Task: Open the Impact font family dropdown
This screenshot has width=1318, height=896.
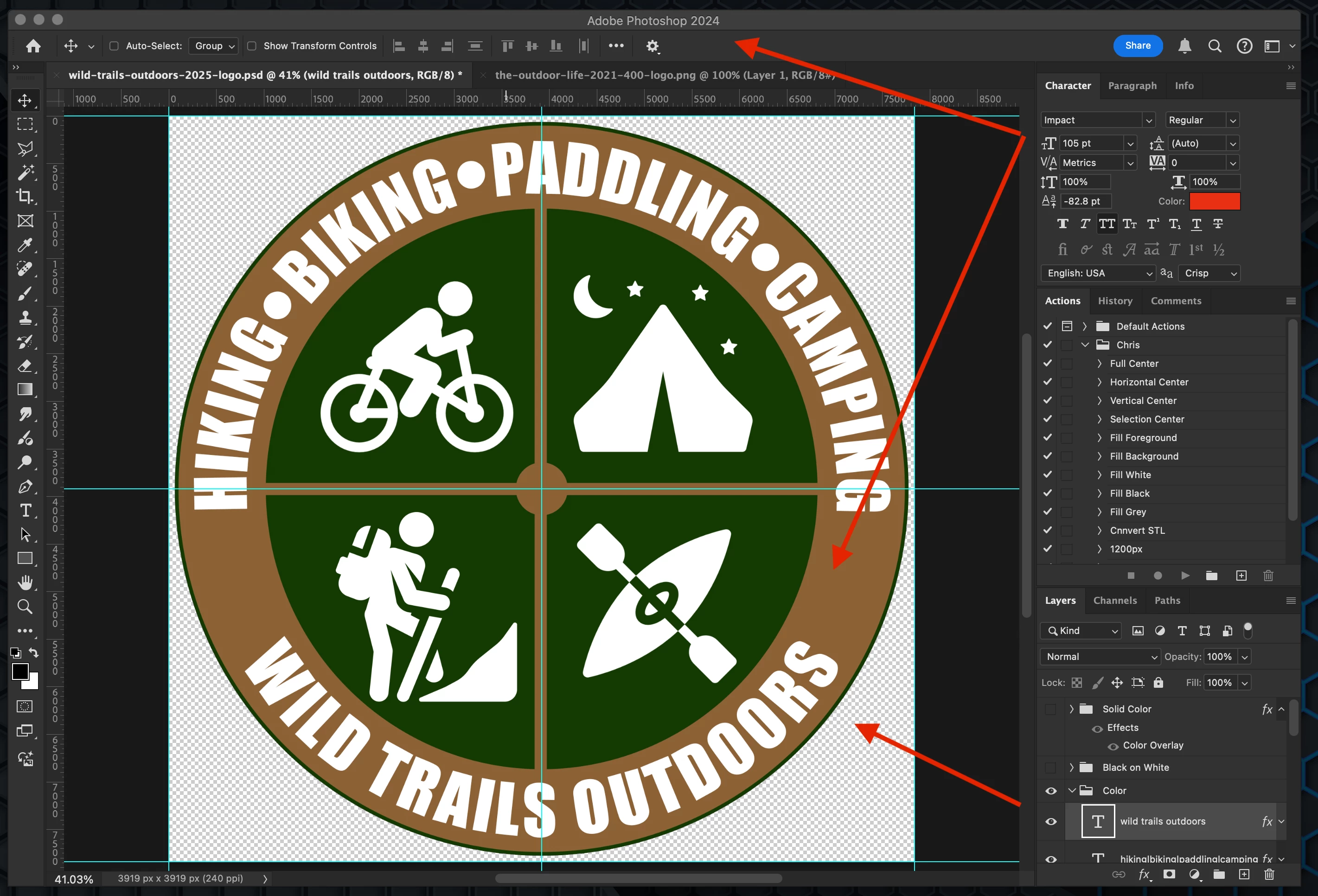Action: [x=1148, y=120]
